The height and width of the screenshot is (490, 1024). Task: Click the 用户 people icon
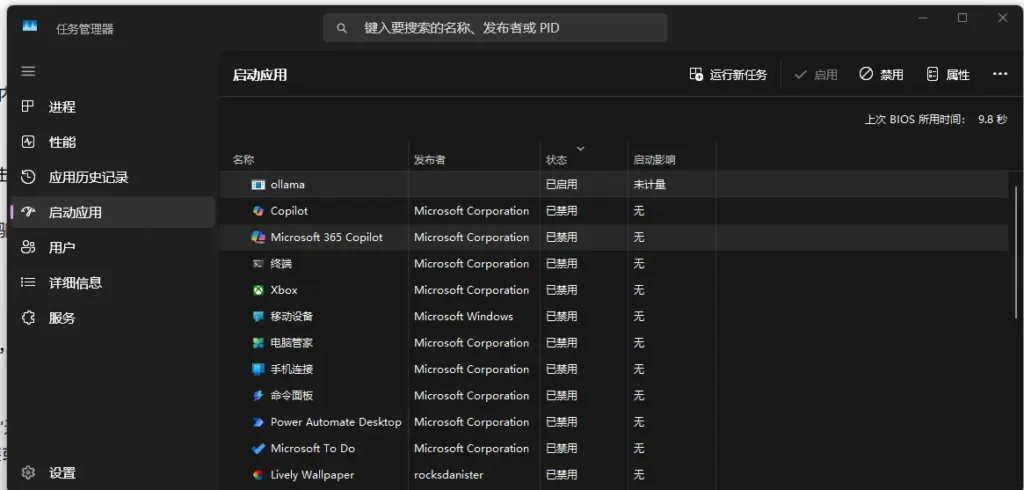[28, 247]
